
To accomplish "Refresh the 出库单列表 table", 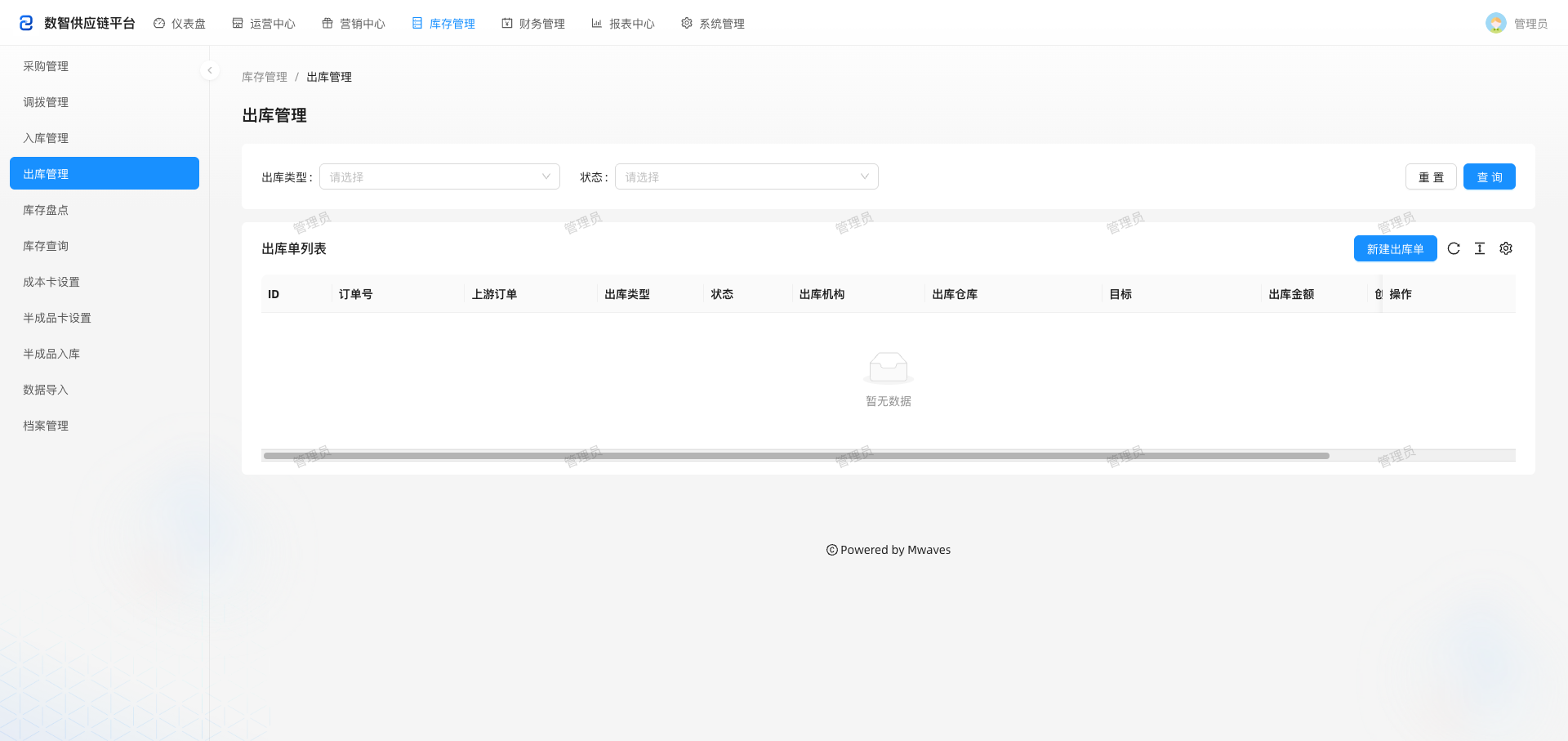I will click(x=1454, y=248).
